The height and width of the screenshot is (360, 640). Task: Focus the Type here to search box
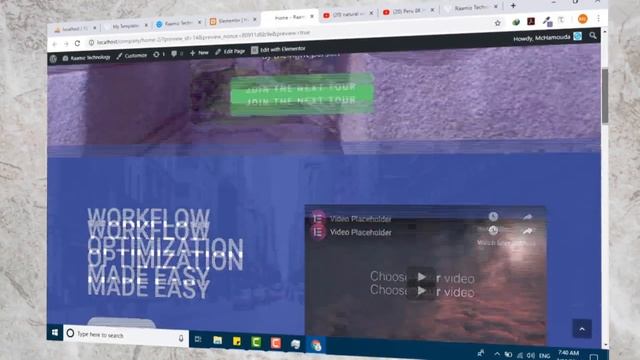click(126, 335)
